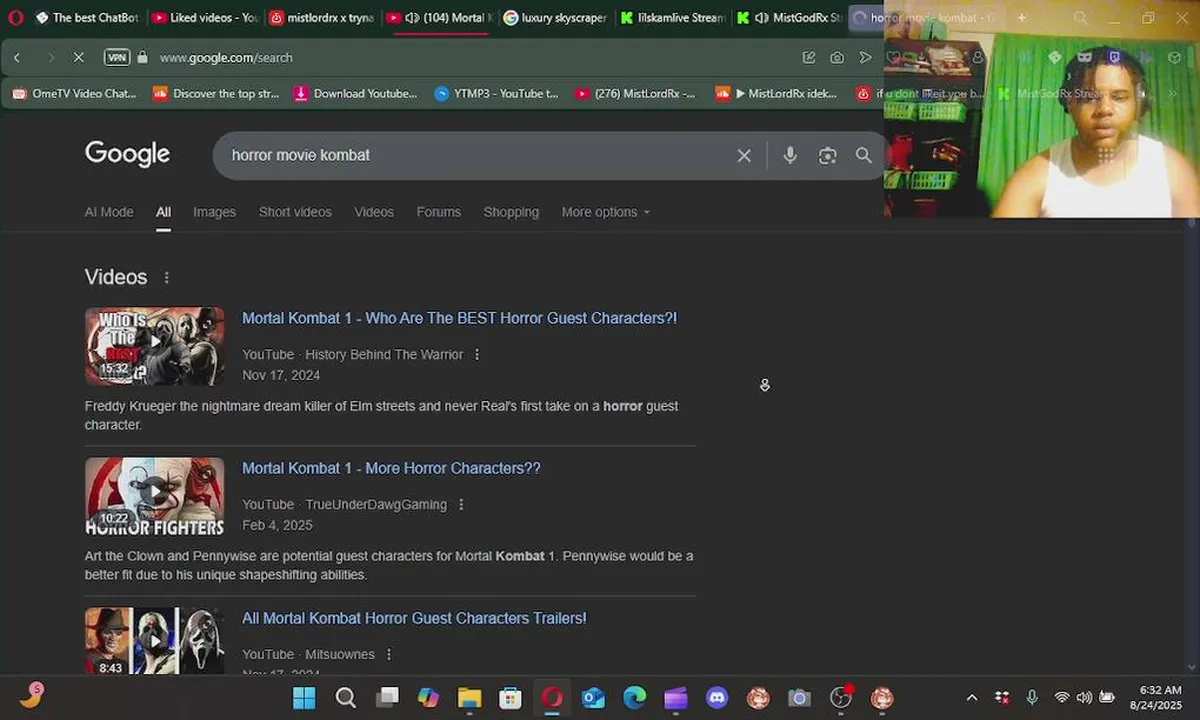Click the Feb 4, 2025 date text
Screen dimensions: 1200x720
pos(277,525)
